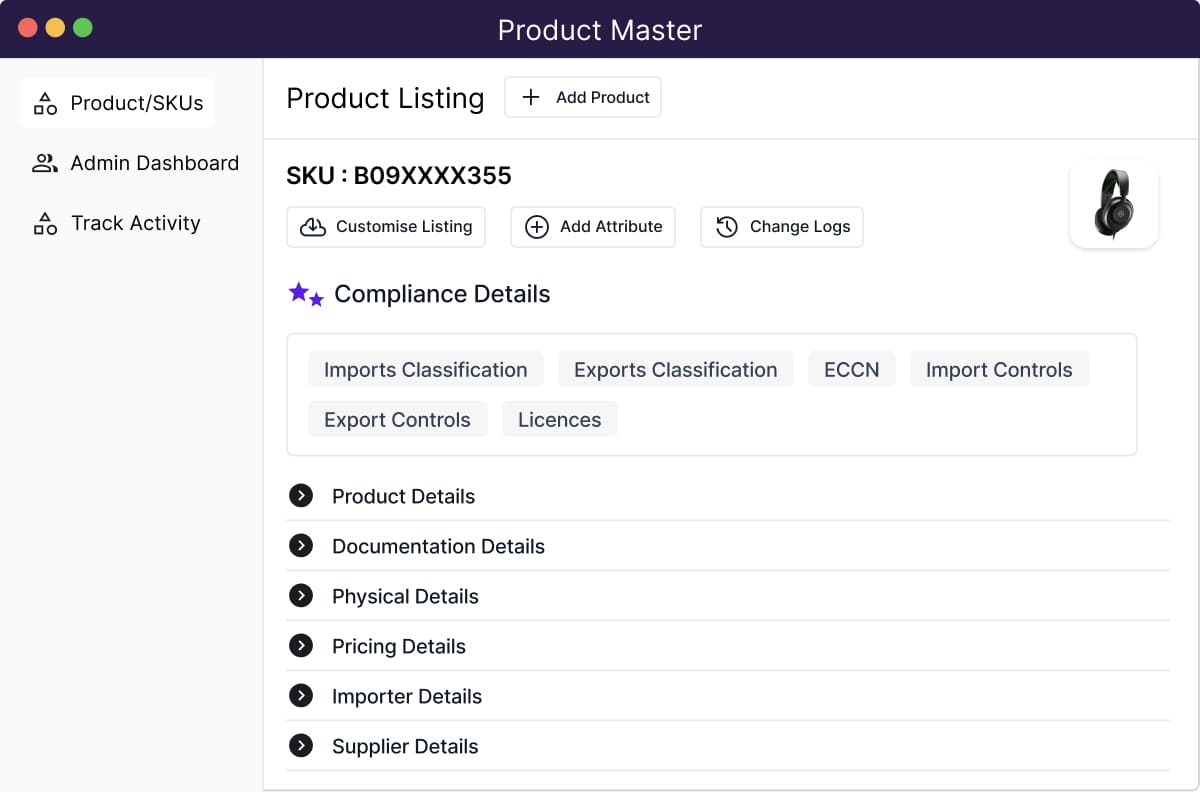Click the Licences tag
Viewport: 1200px width, 792px height.
point(559,419)
